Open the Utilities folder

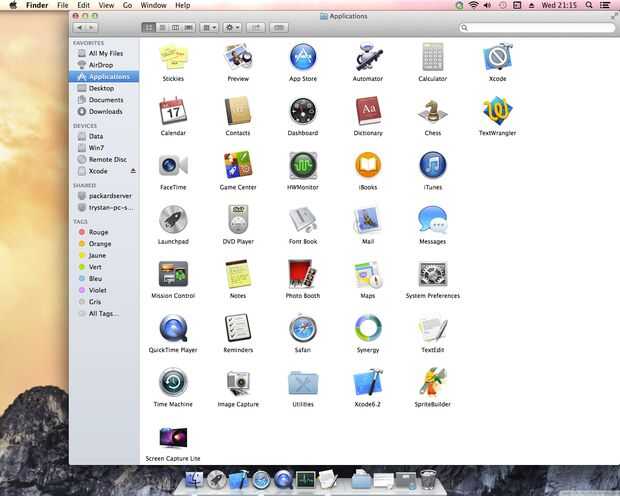pos(303,383)
